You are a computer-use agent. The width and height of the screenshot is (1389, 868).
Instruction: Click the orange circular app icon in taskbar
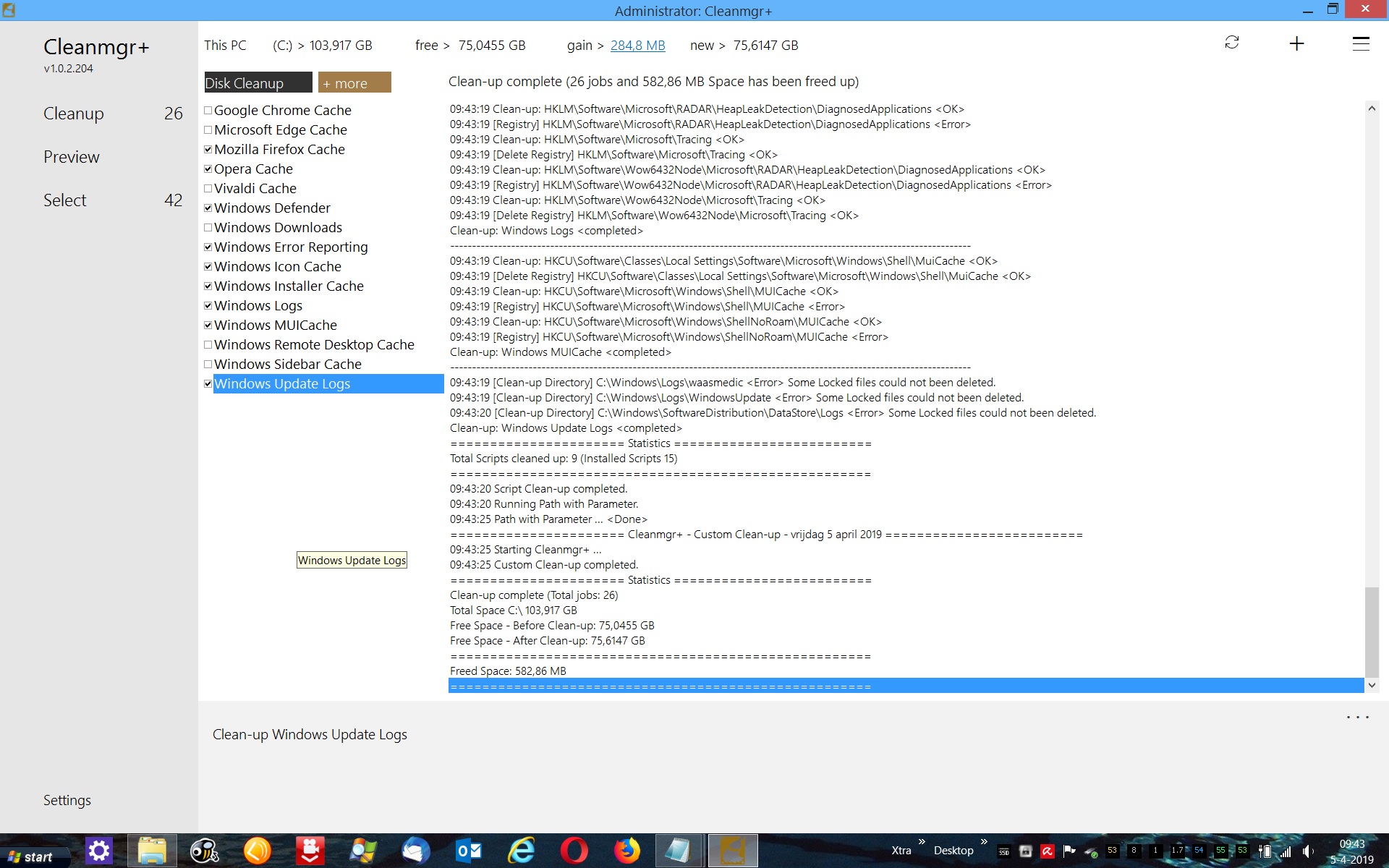coord(257,851)
